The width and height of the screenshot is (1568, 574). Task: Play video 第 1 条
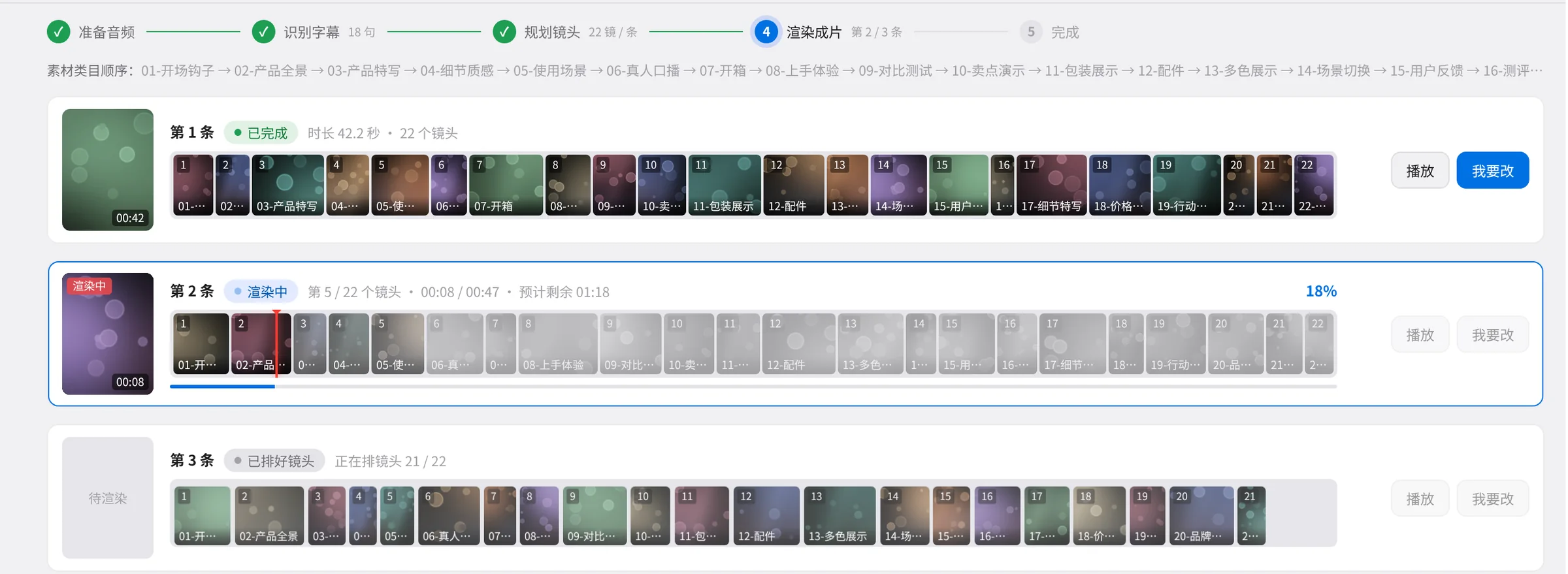click(1420, 170)
